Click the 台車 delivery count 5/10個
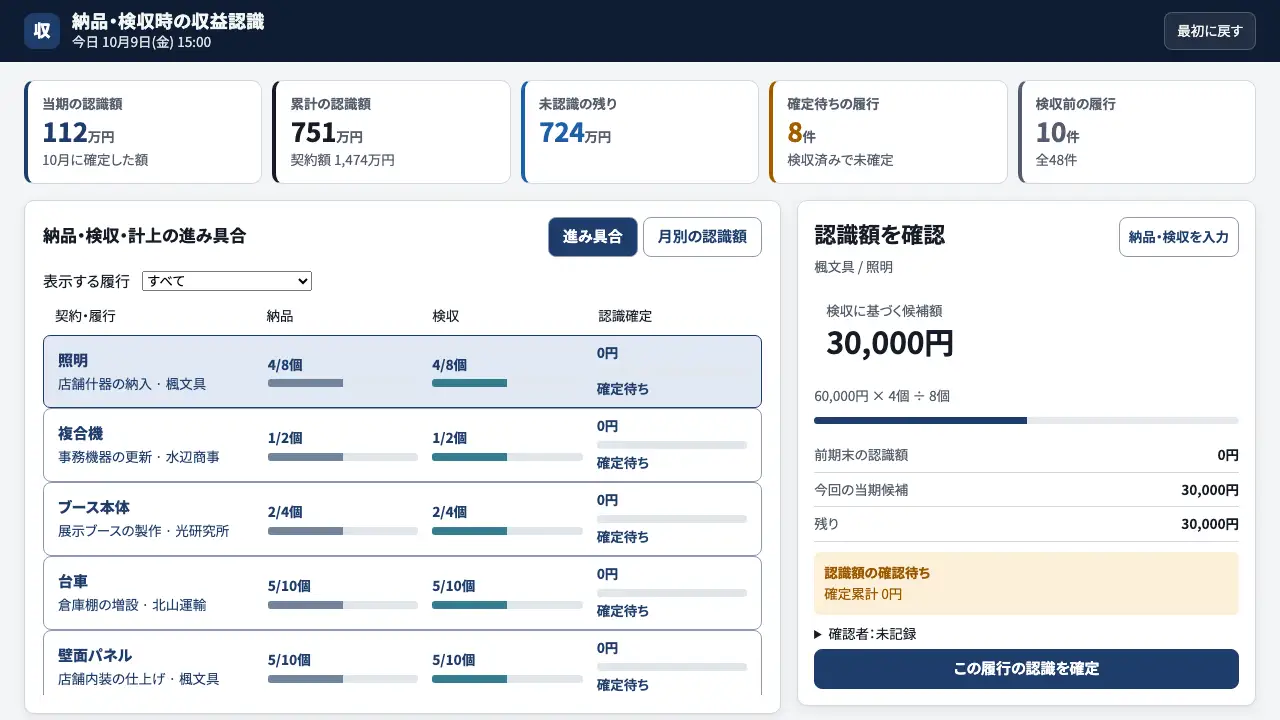 click(x=289, y=586)
